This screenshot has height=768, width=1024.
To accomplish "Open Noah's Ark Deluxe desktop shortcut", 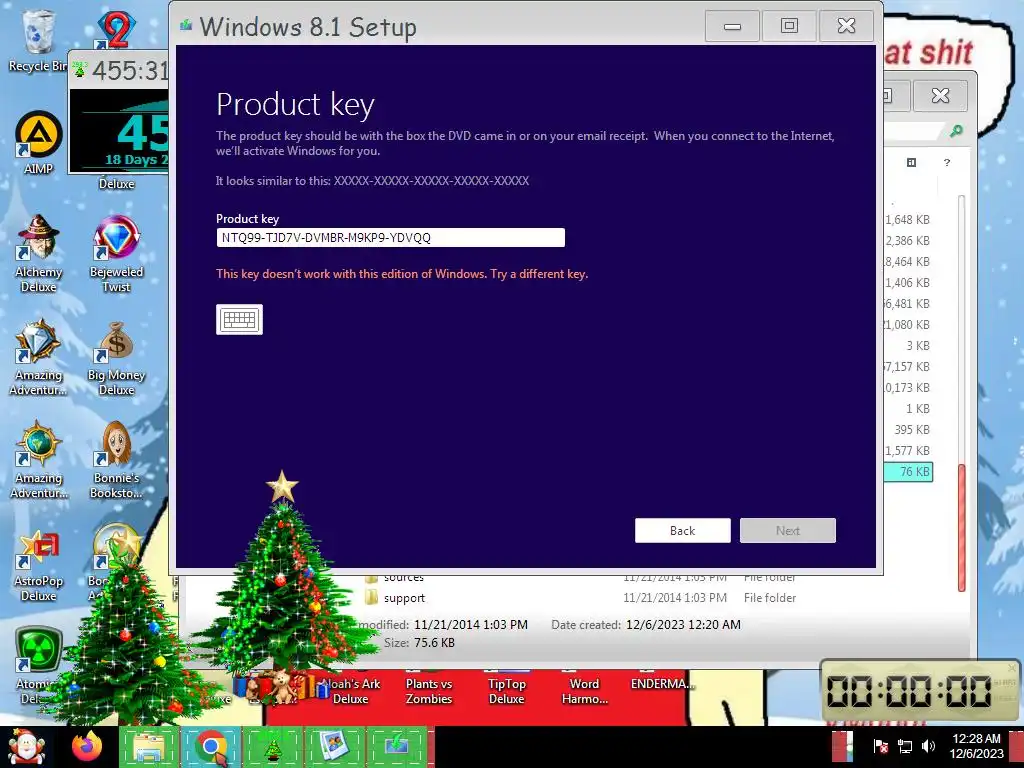I will pos(351,690).
